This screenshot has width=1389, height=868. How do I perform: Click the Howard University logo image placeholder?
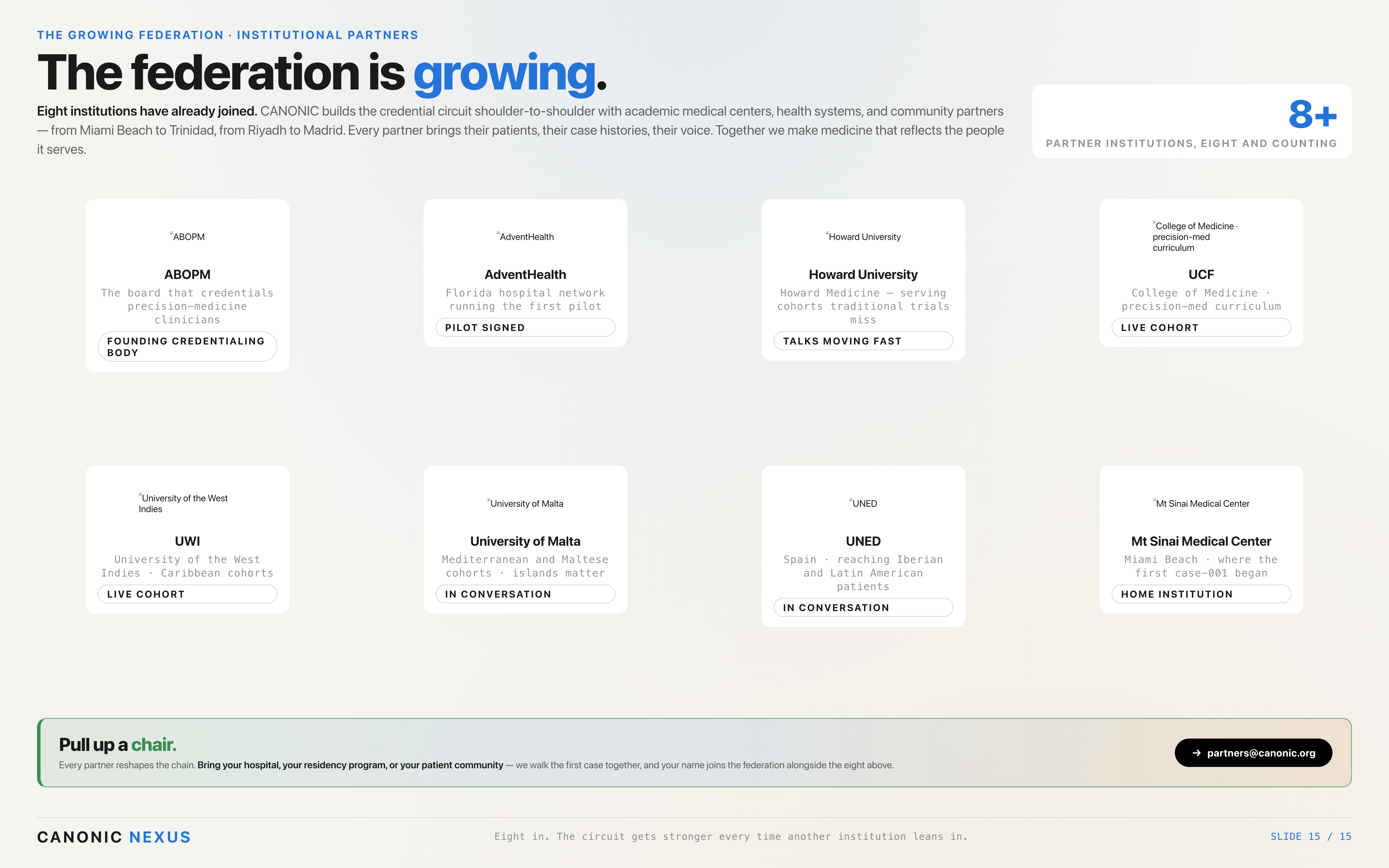click(863, 236)
